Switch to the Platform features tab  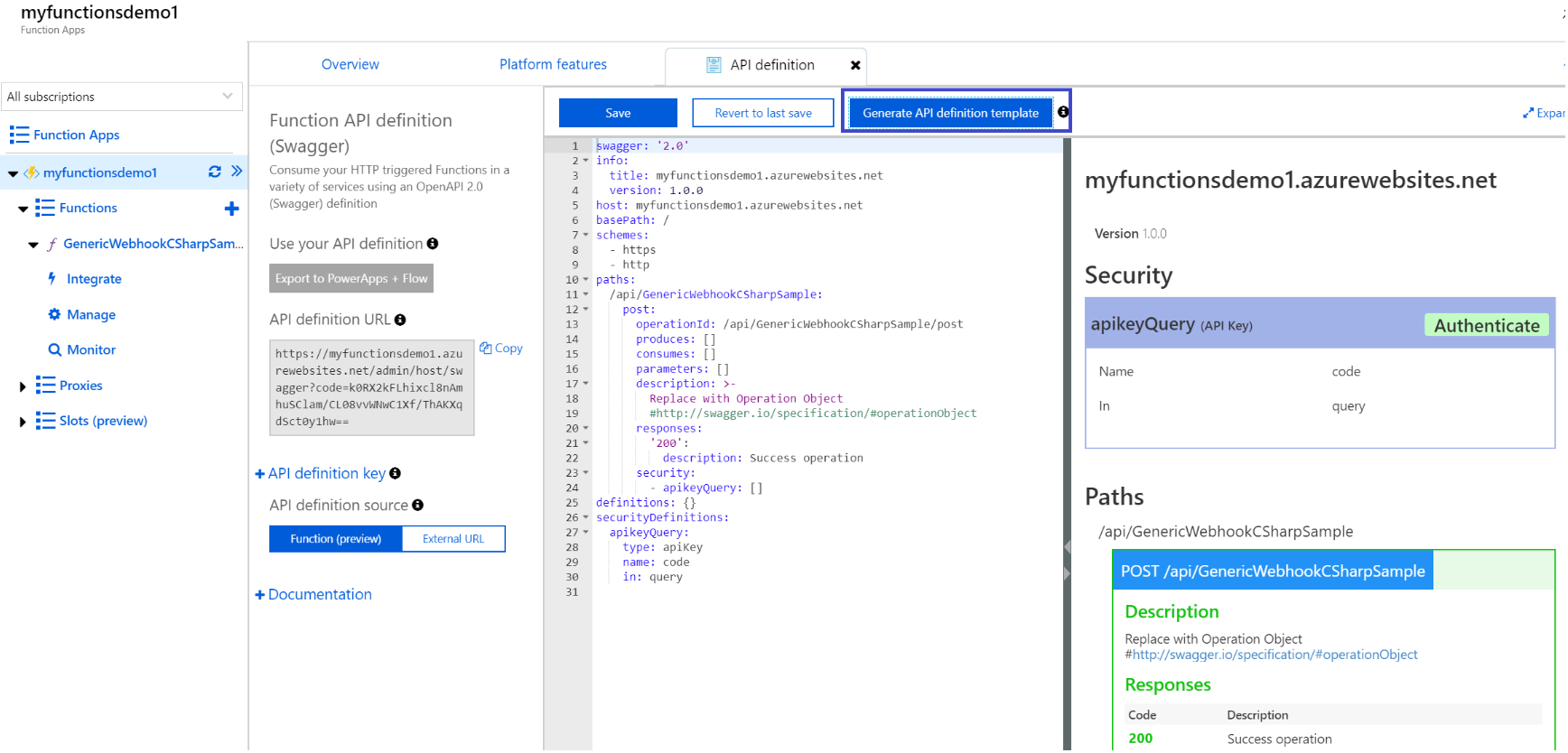tap(553, 65)
